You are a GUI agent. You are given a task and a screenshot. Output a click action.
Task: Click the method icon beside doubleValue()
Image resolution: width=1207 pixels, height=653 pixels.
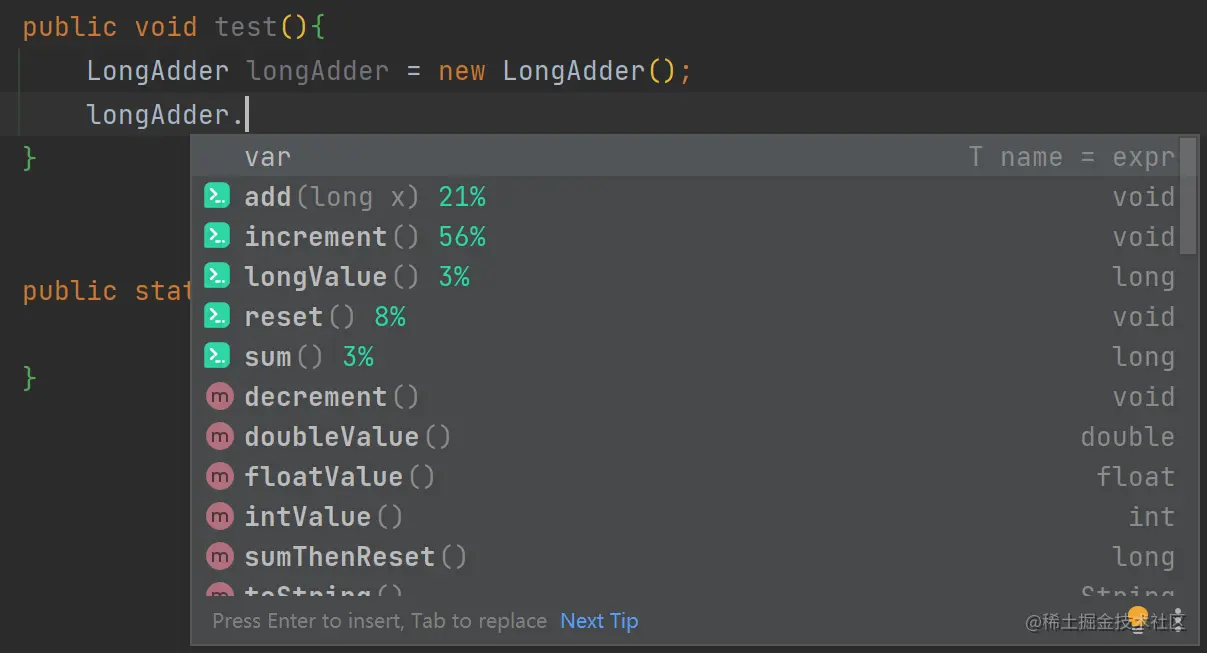click(x=218, y=436)
